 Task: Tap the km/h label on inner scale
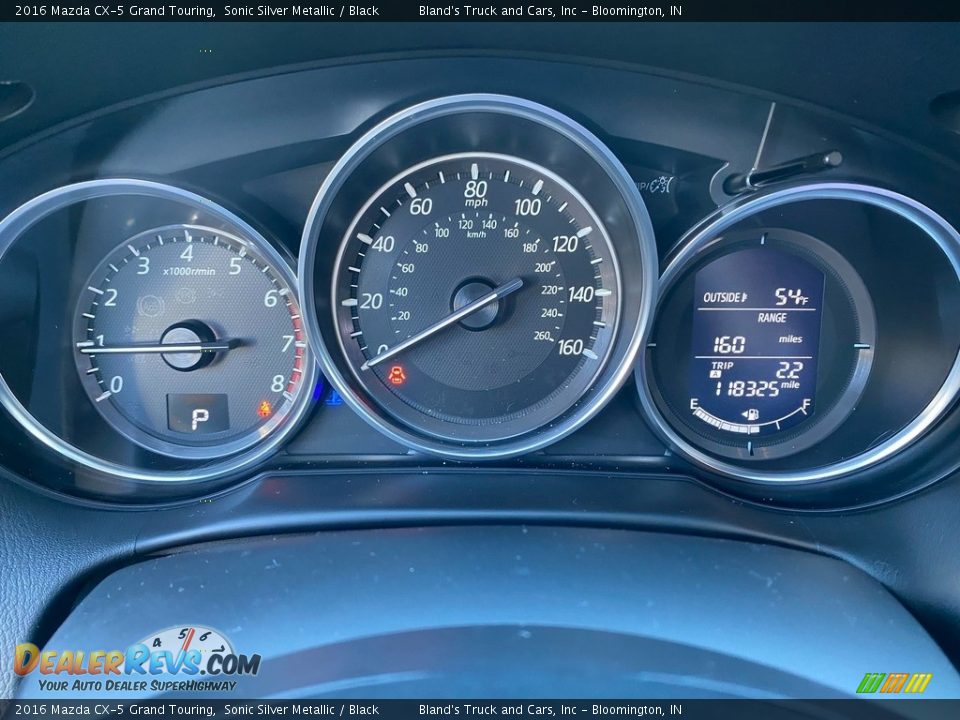[x=476, y=234]
